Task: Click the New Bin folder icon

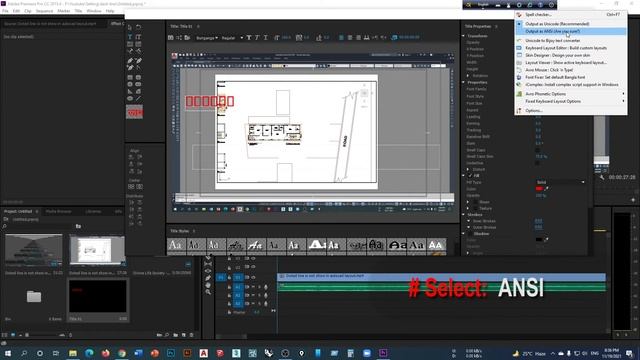Action: 176,335
